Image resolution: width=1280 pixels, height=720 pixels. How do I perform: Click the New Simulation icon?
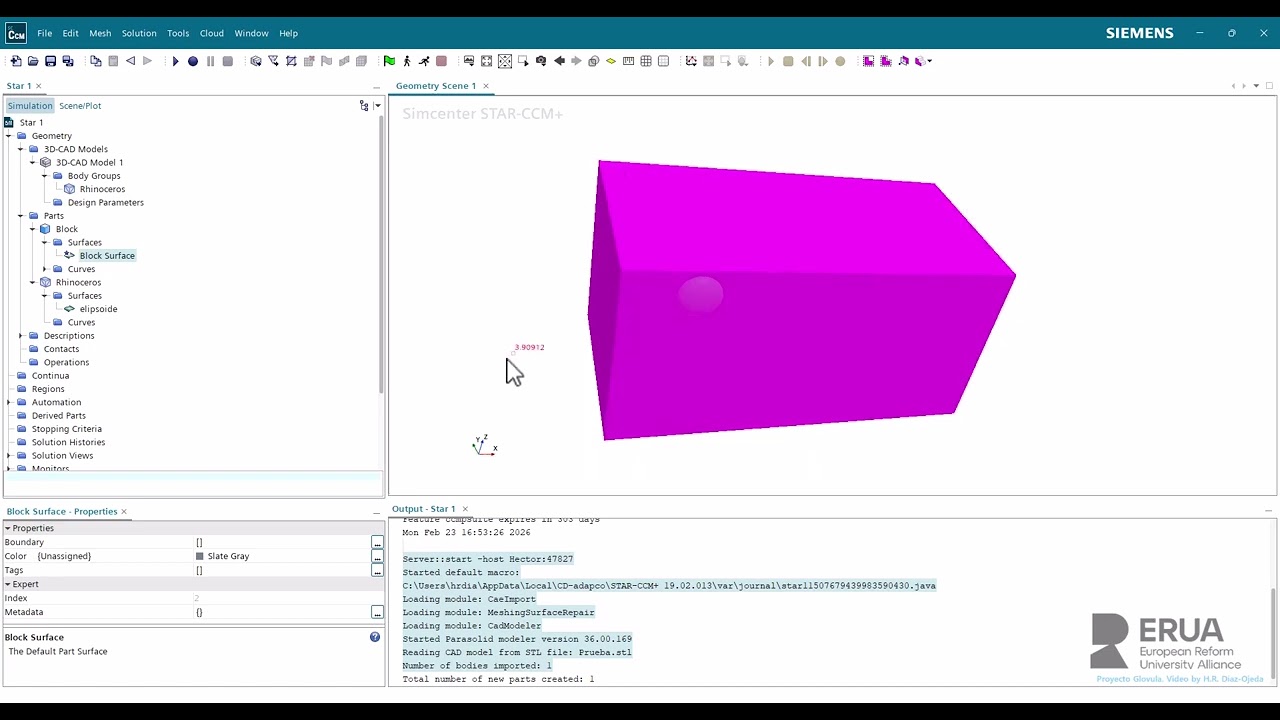(x=16, y=61)
